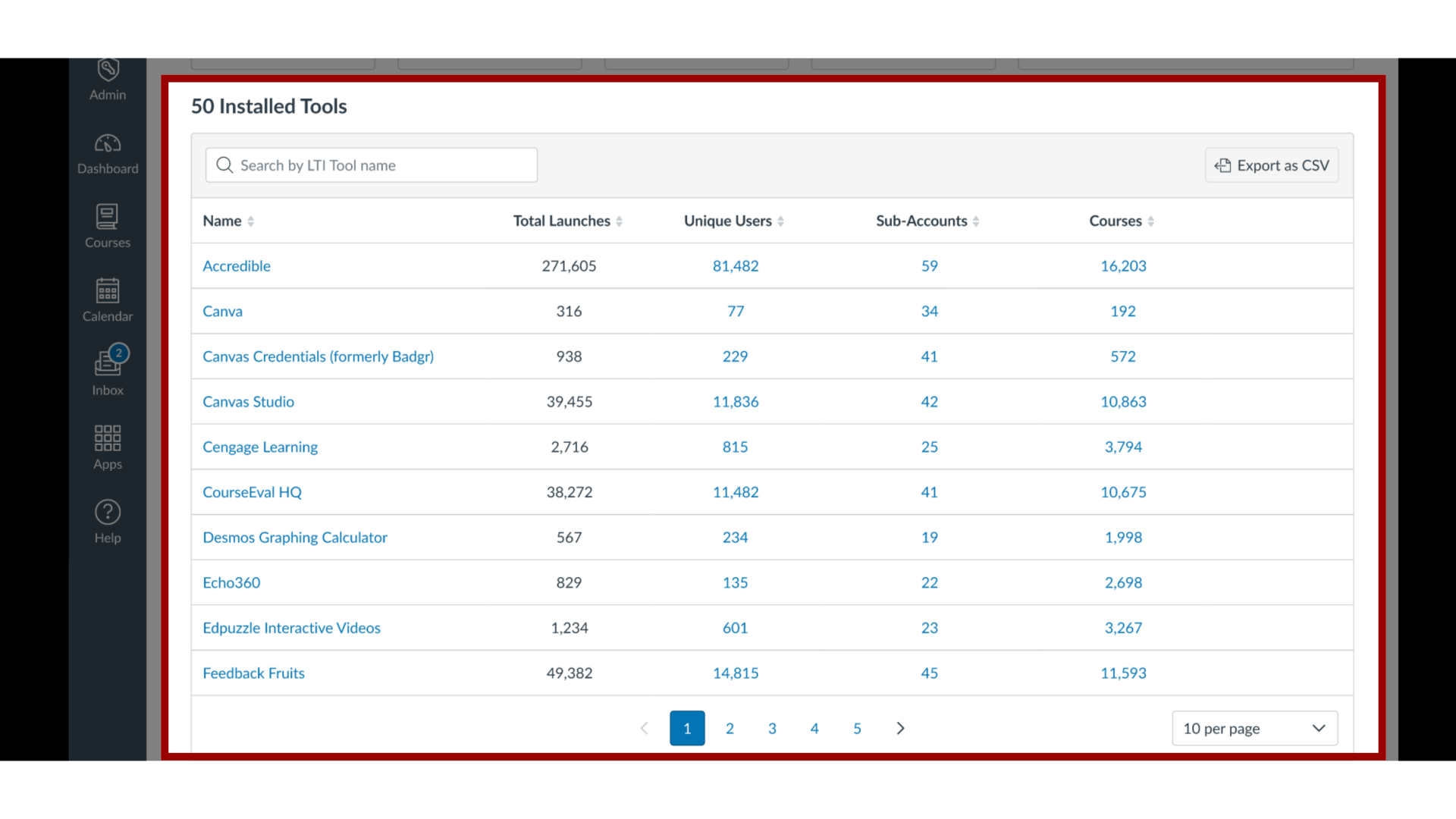Viewport: 1456px width, 819px height.
Task: Navigate to page 2 of results
Action: 729,728
